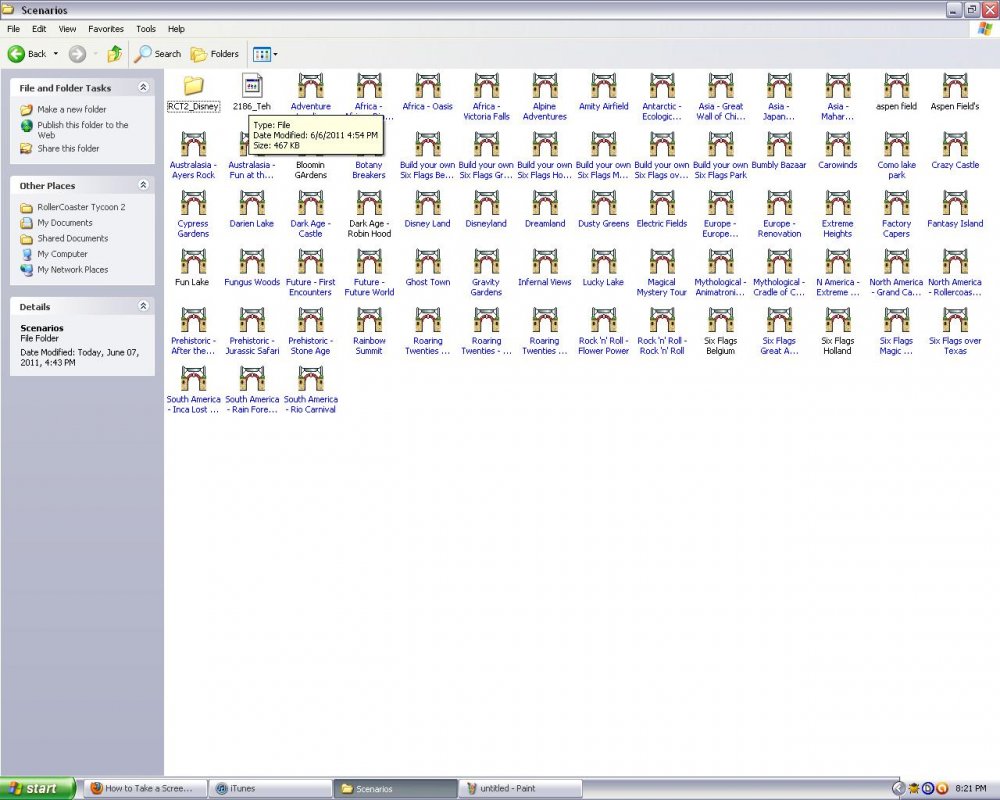Open the Favorites menu

tap(106, 29)
